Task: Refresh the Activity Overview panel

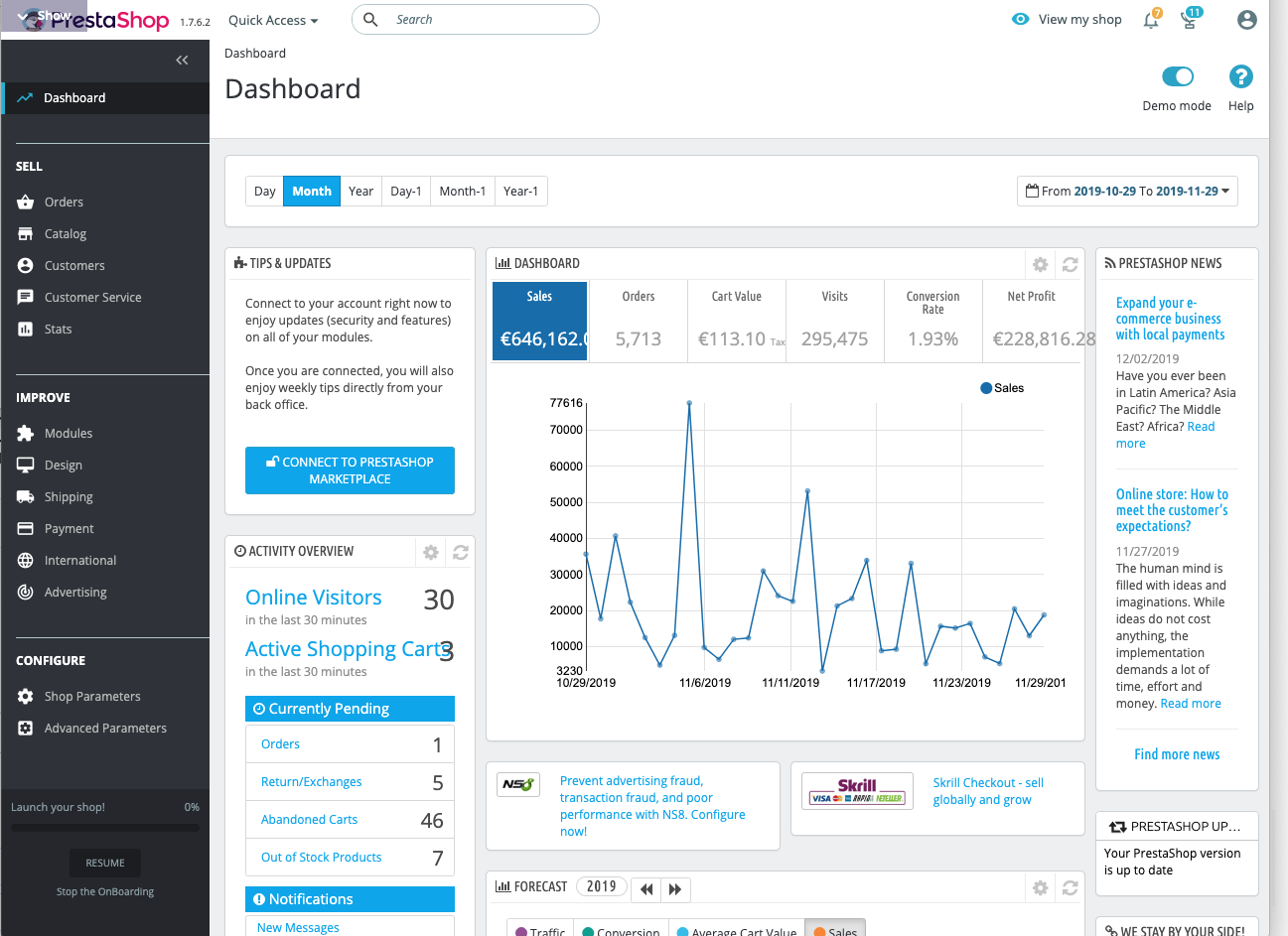Action: 460,553
